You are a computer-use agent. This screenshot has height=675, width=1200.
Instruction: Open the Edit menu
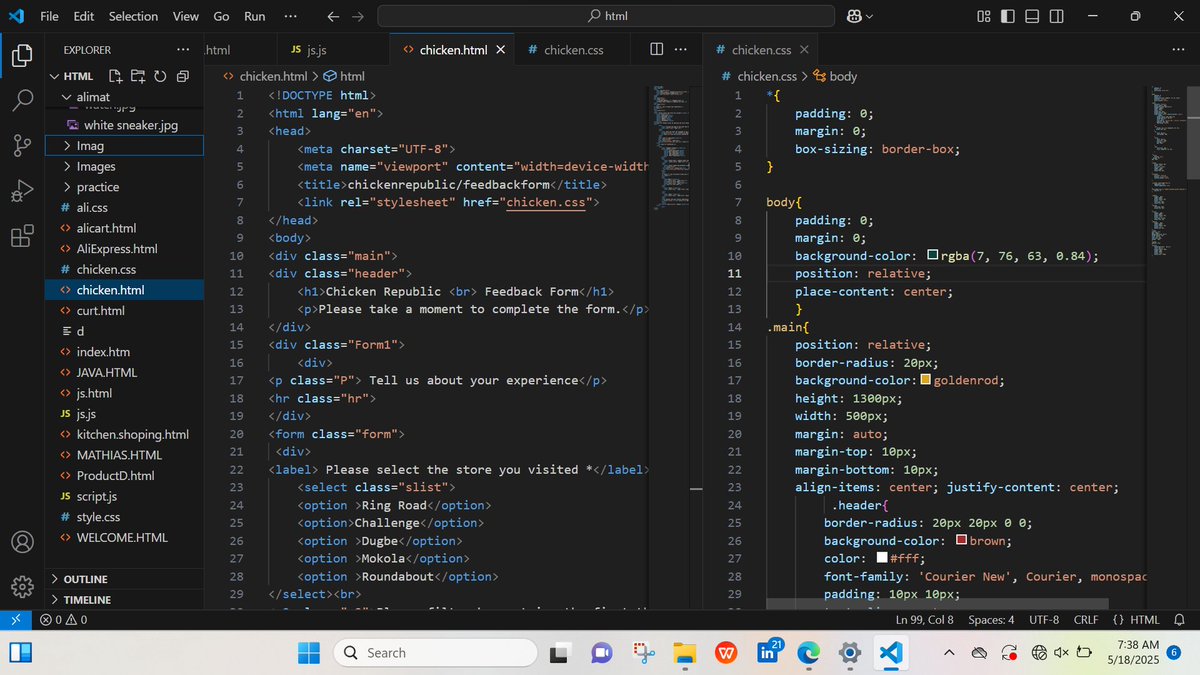point(84,16)
